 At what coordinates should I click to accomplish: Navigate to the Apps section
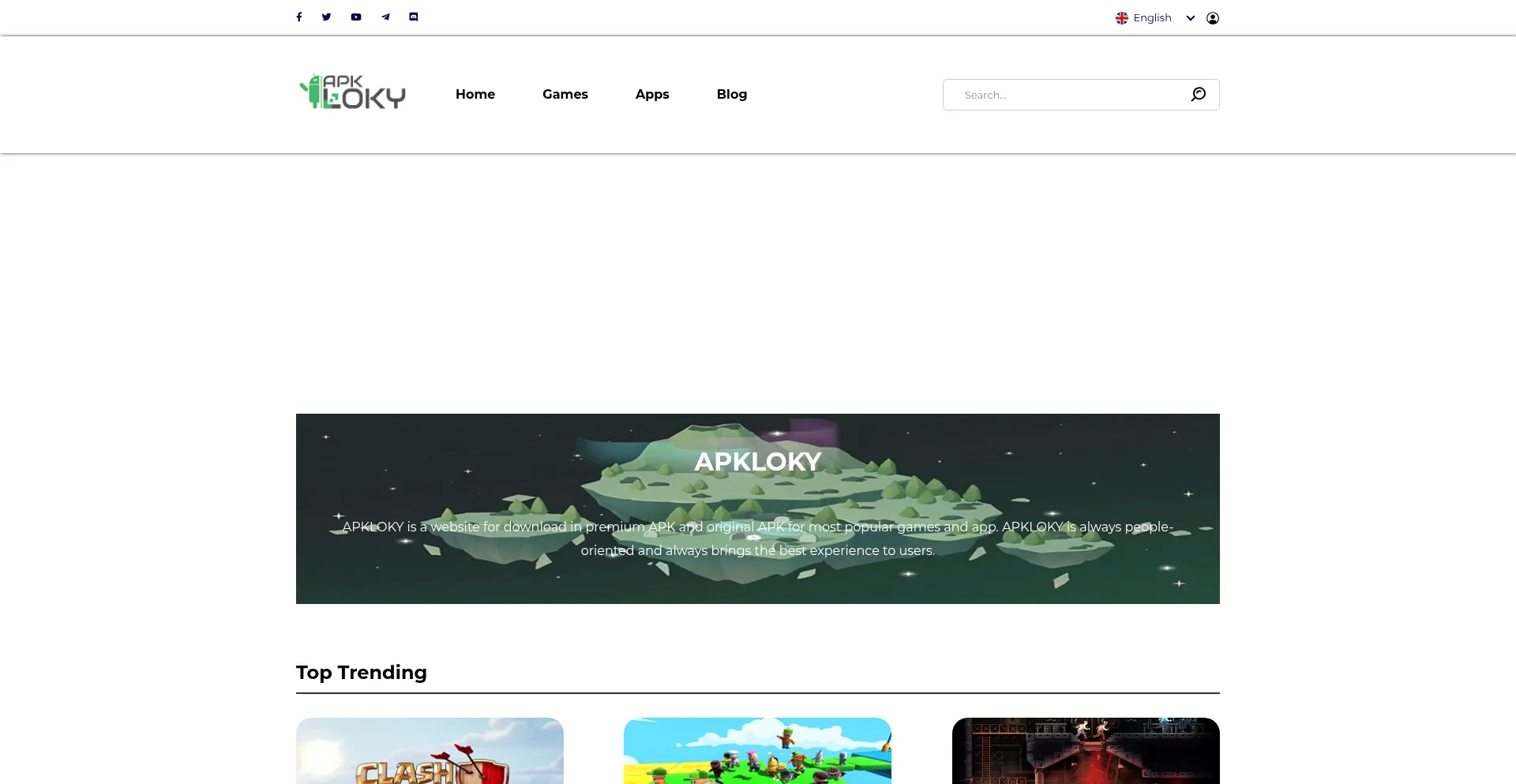(x=651, y=94)
